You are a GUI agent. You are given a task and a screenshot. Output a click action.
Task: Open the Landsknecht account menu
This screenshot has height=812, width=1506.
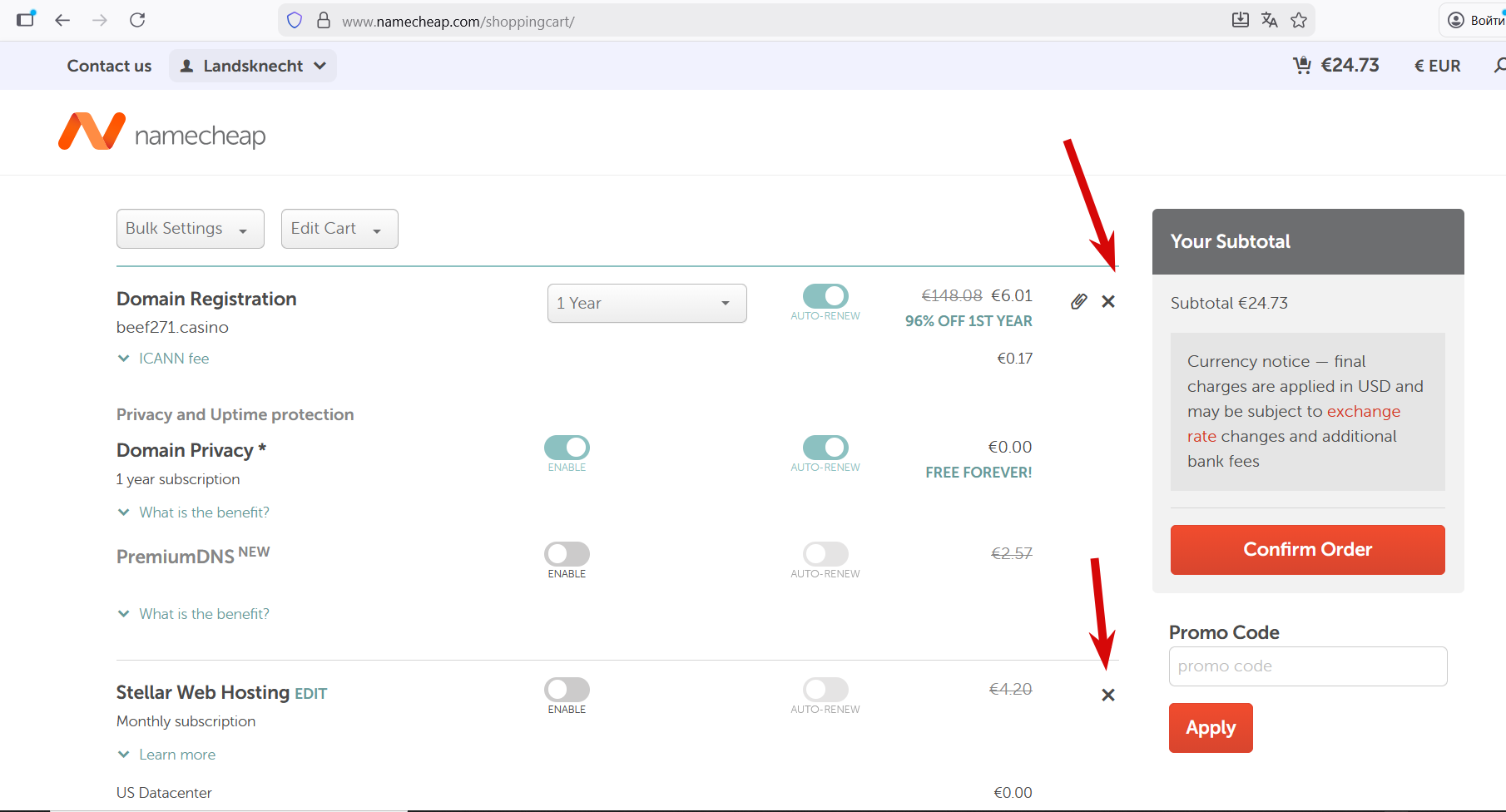[x=253, y=66]
